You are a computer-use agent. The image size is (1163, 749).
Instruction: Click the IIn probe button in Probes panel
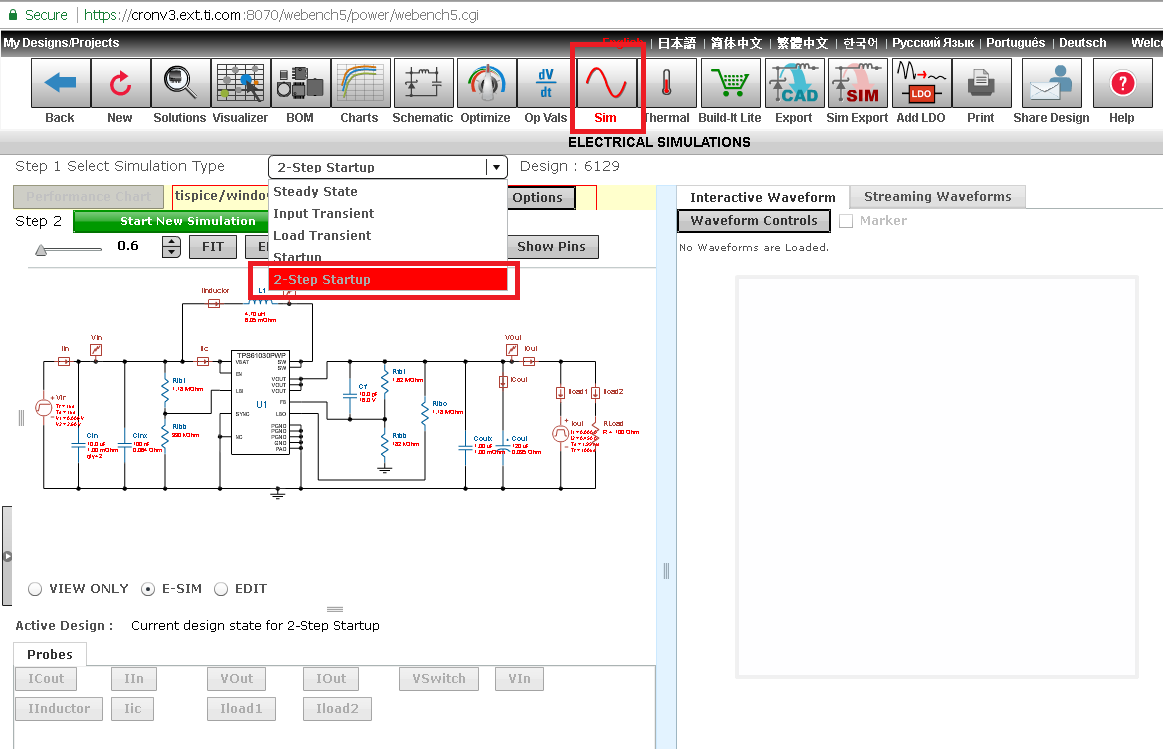pyautogui.click(x=134, y=679)
